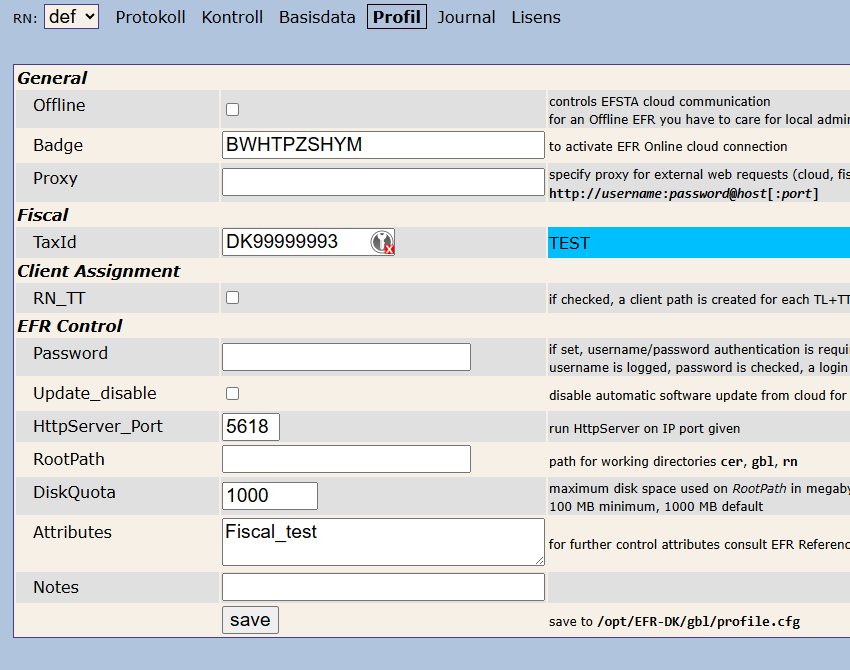Click the key icon in TaxId field
This screenshot has width=850, height=670.
(382, 242)
